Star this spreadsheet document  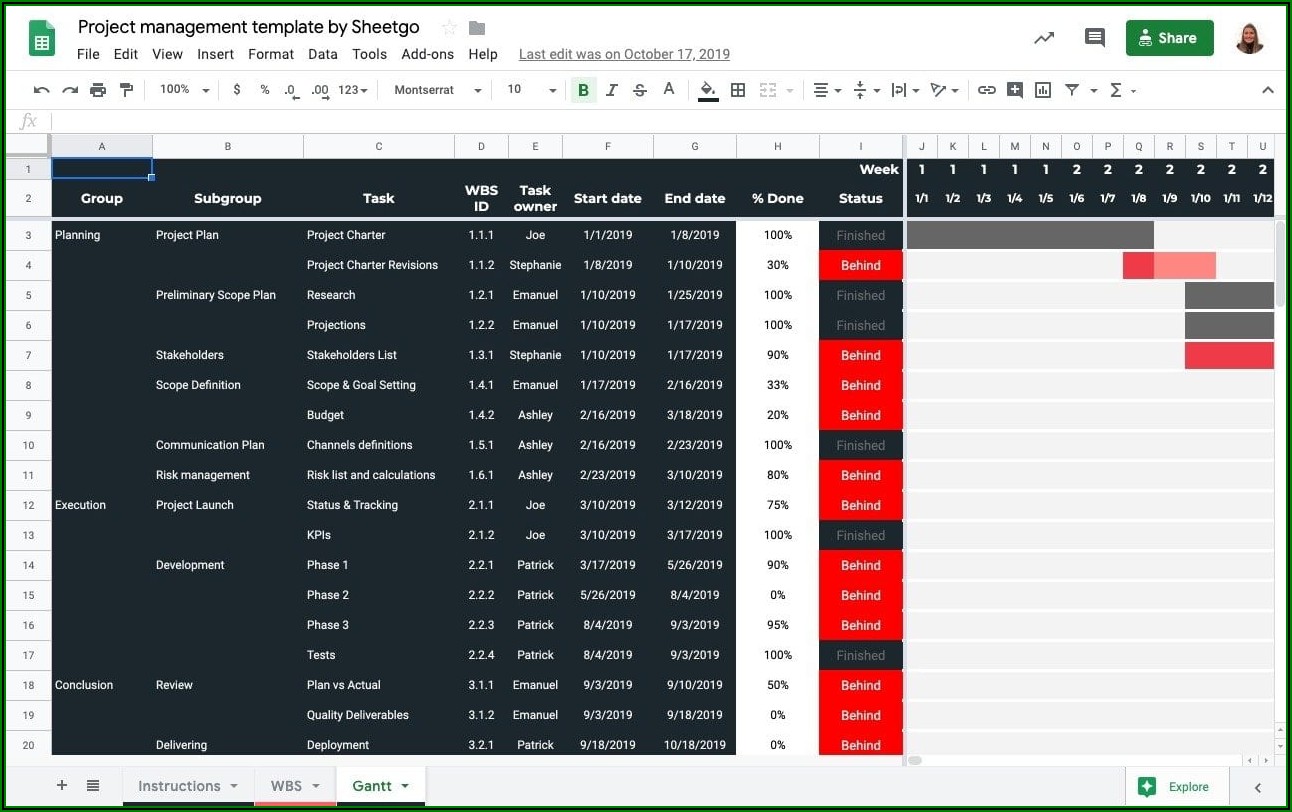tap(449, 28)
